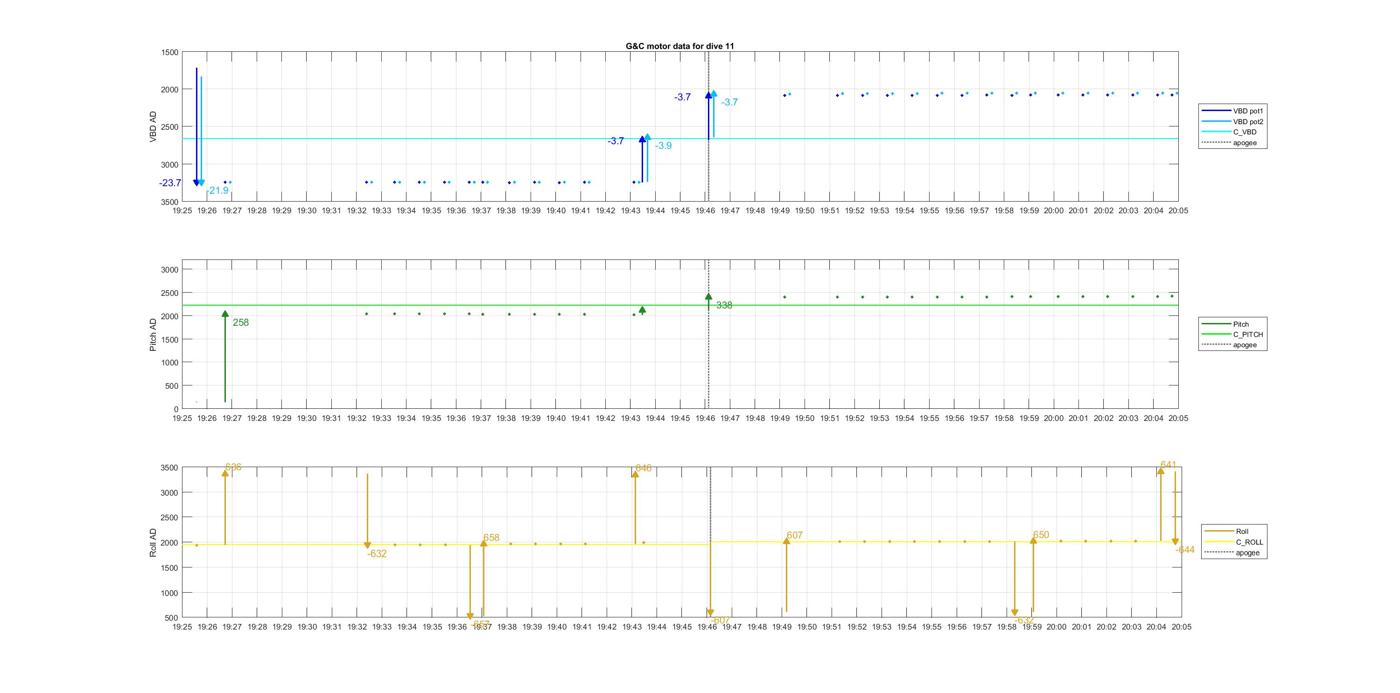Click the '646' annotation in Roll plot
This screenshot has height=693, width=1400.
pos(643,468)
